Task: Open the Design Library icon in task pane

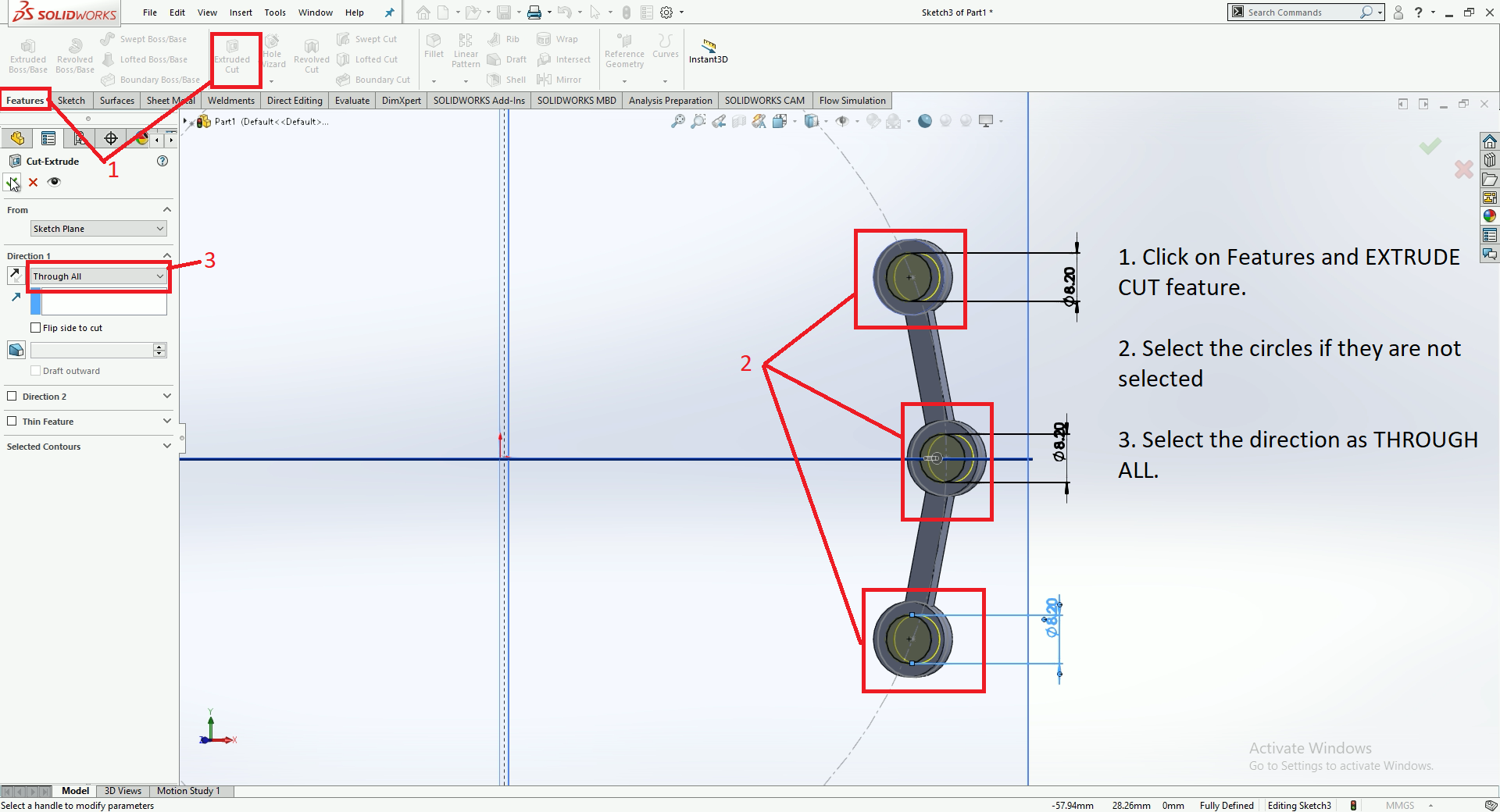Action: (1490, 160)
